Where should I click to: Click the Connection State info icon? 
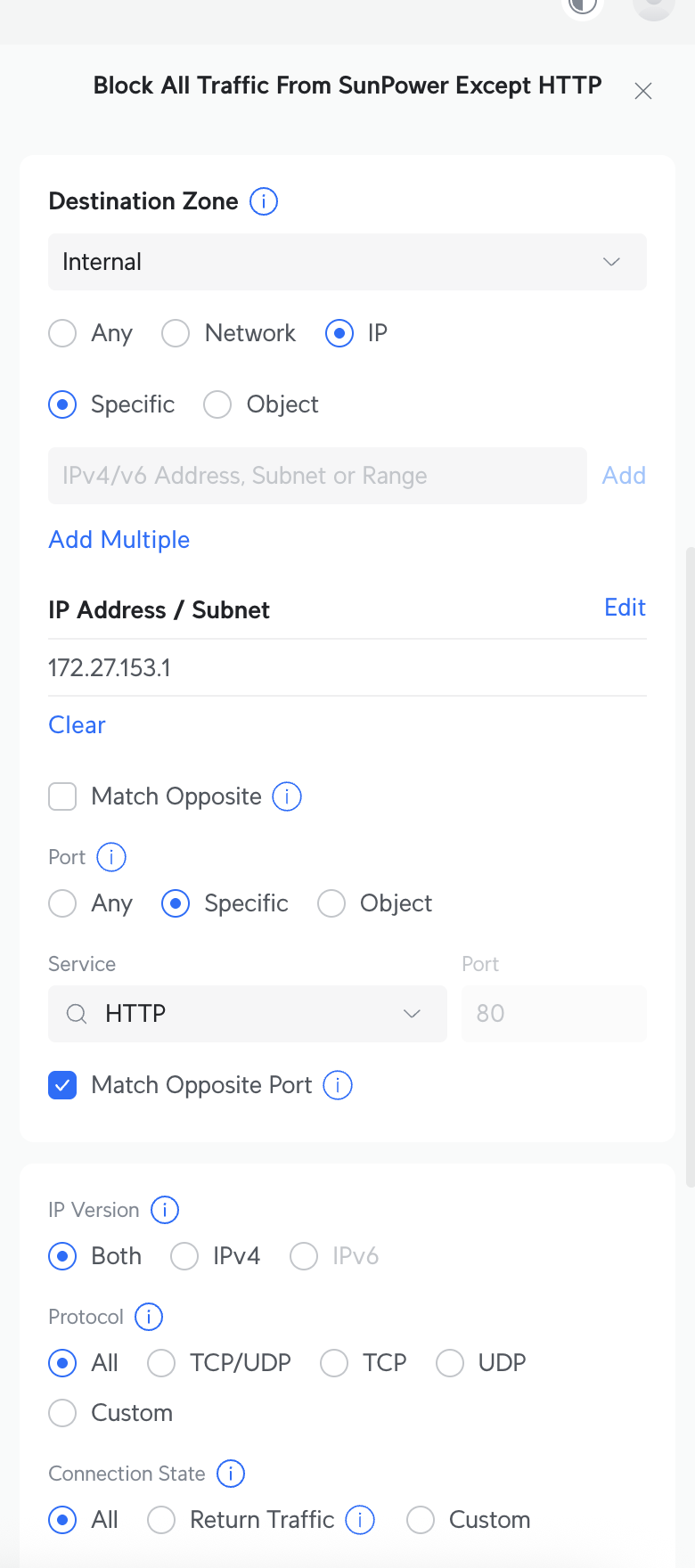(x=231, y=1474)
